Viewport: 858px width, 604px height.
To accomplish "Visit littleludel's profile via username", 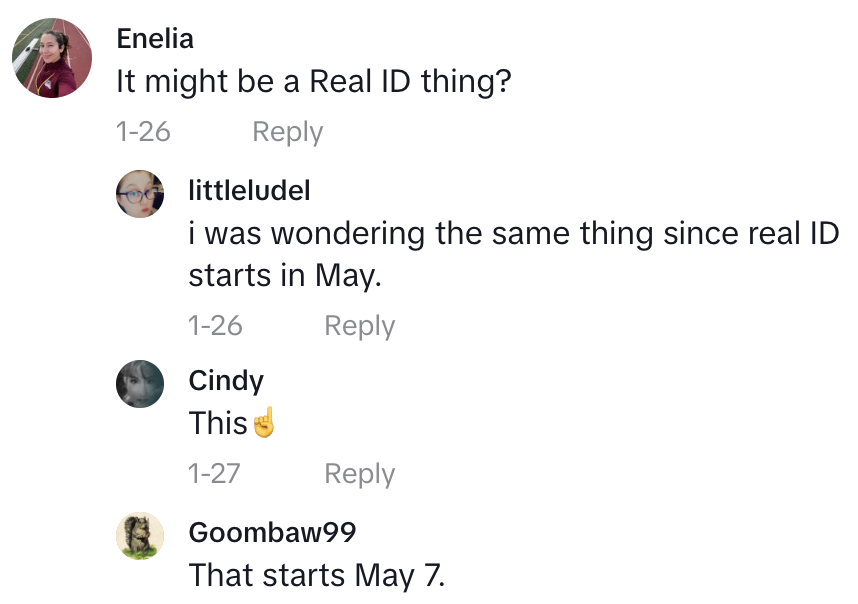I will coord(249,190).
